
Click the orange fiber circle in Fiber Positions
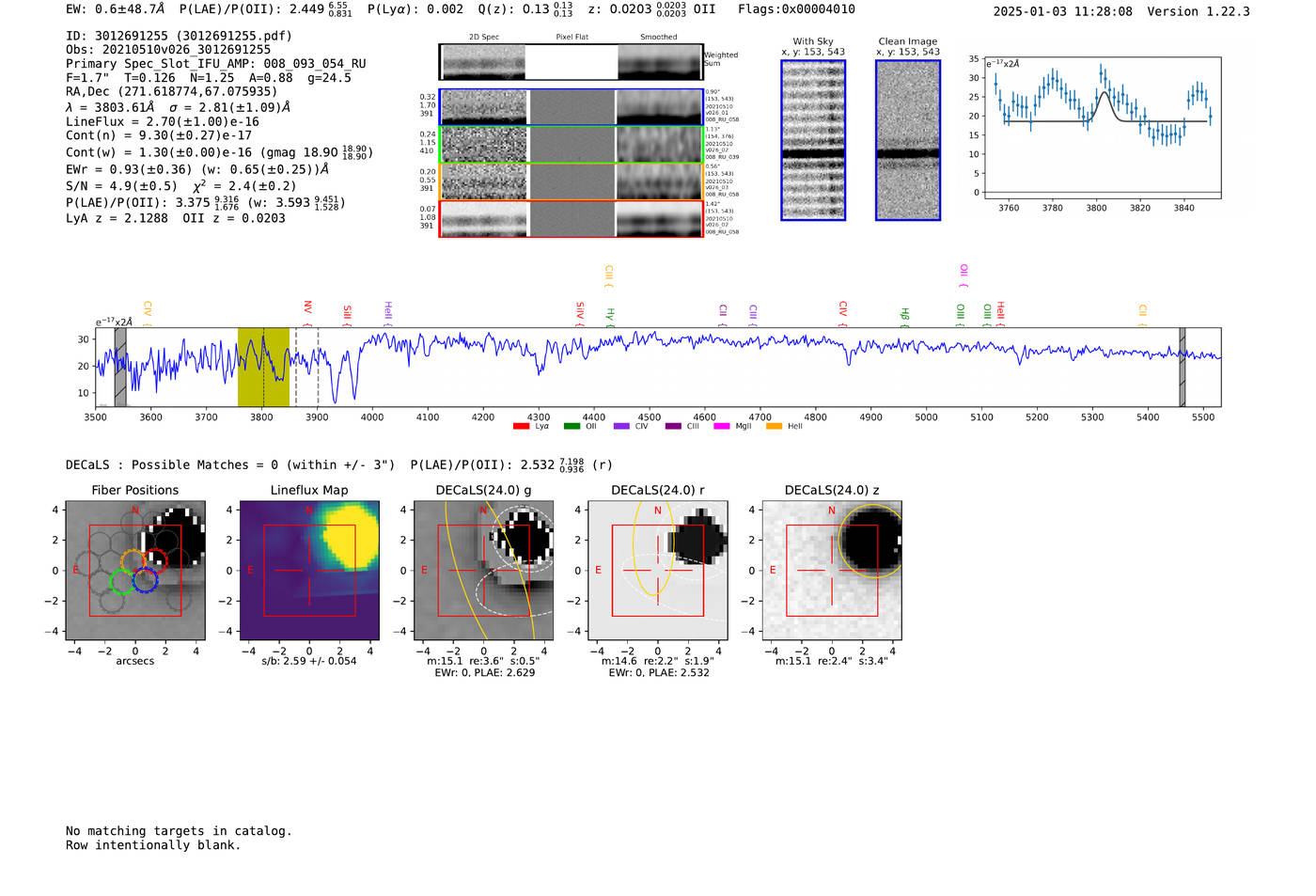coord(133,562)
